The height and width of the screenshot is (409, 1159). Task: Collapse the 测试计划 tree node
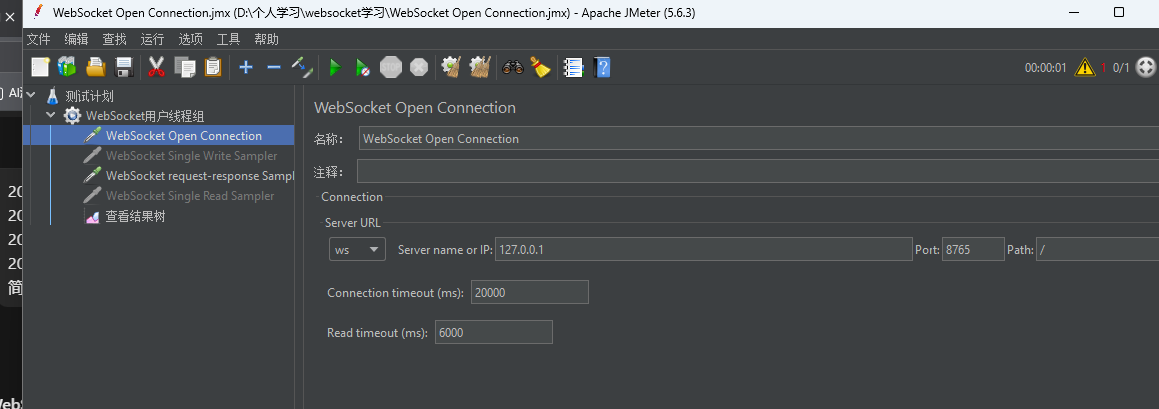pos(32,95)
